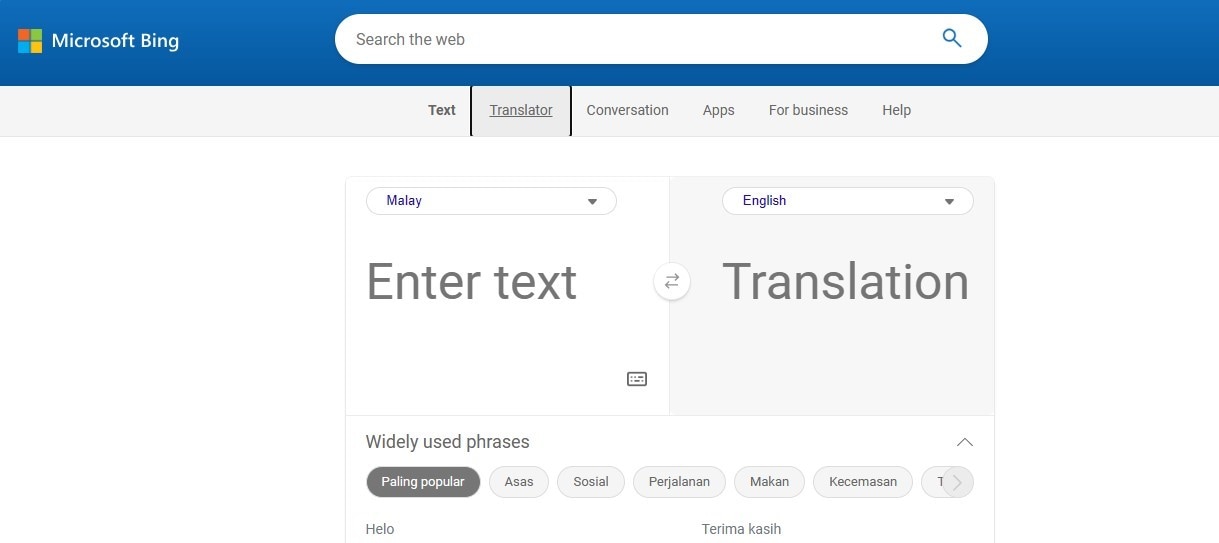This screenshot has width=1219, height=543.
Task: Open the Help tab
Action: [x=896, y=110]
